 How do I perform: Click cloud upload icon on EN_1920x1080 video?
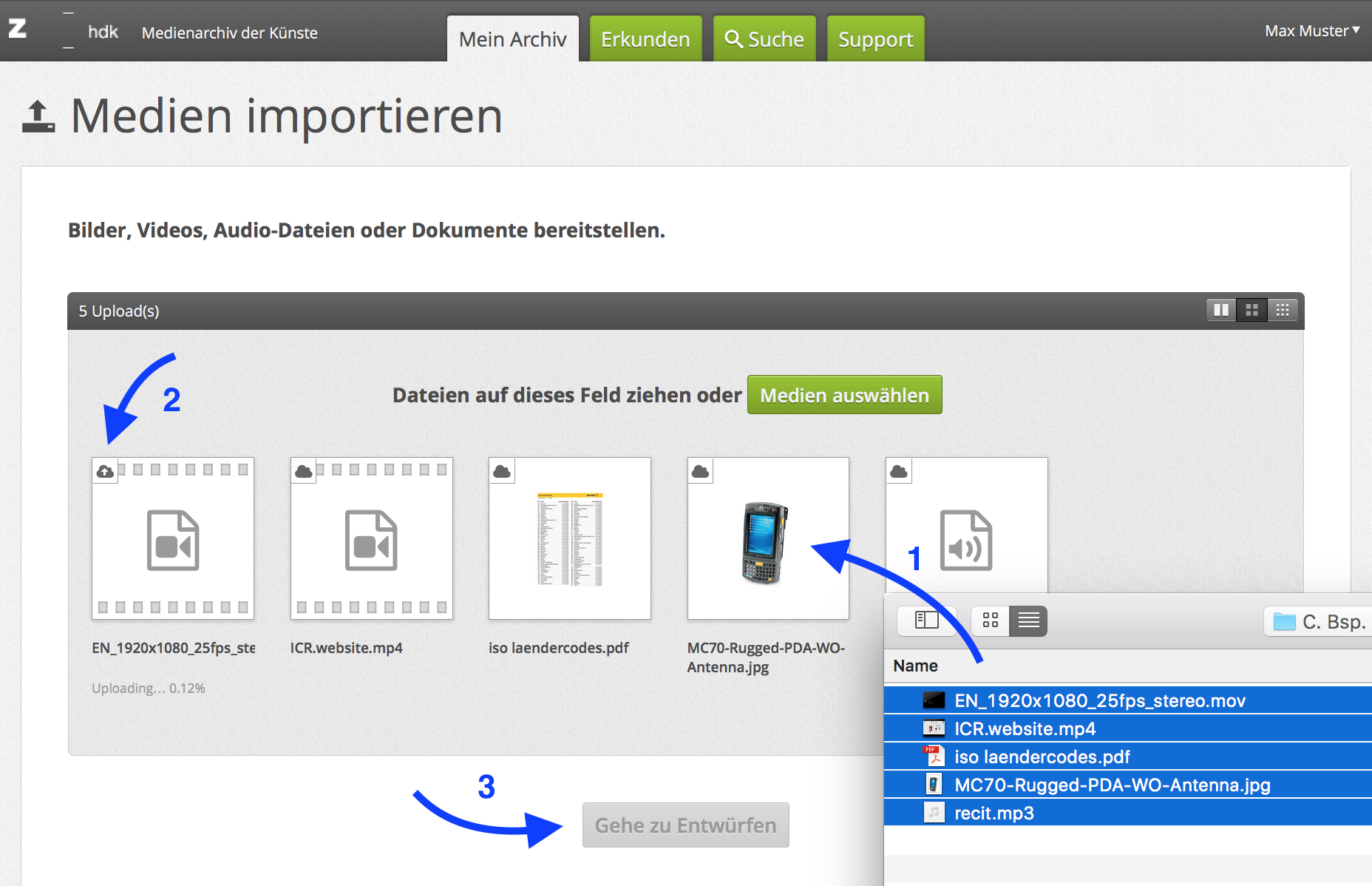[x=106, y=471]
